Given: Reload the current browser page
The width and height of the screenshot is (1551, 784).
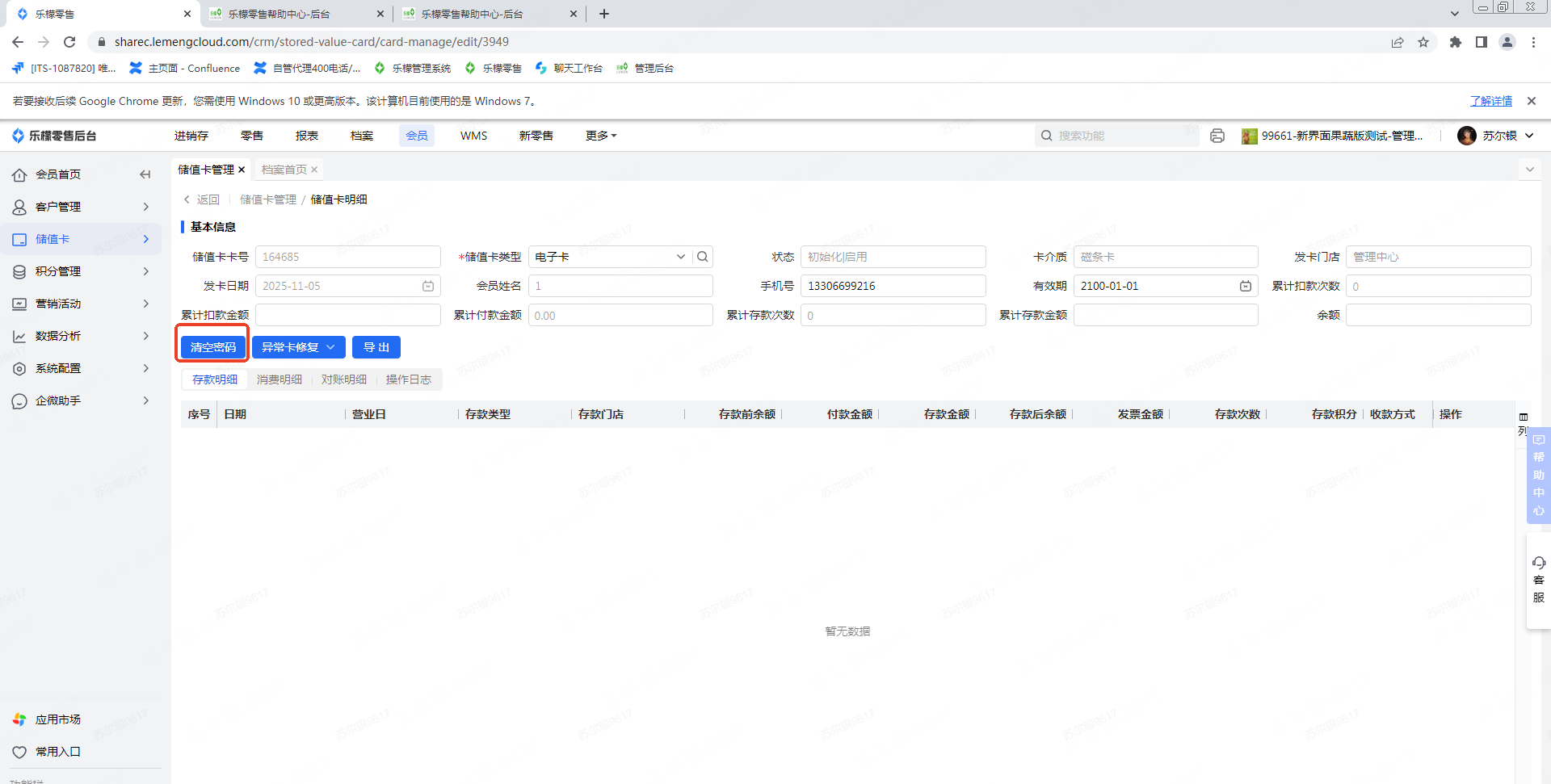Looking at the screenshot, I should (x=69, y=42).
